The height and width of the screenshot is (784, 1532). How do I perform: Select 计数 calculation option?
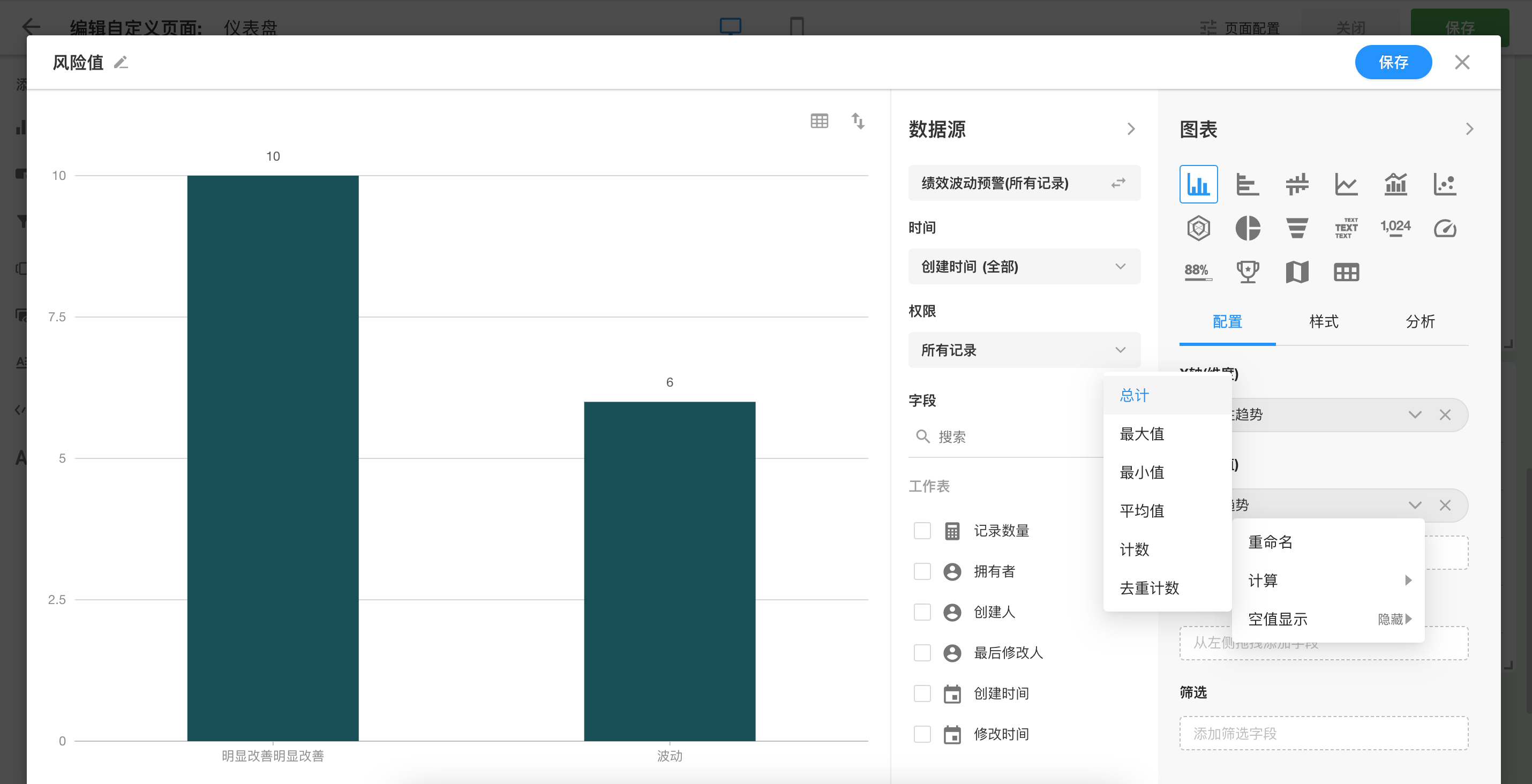click(x=1167, y=550)
